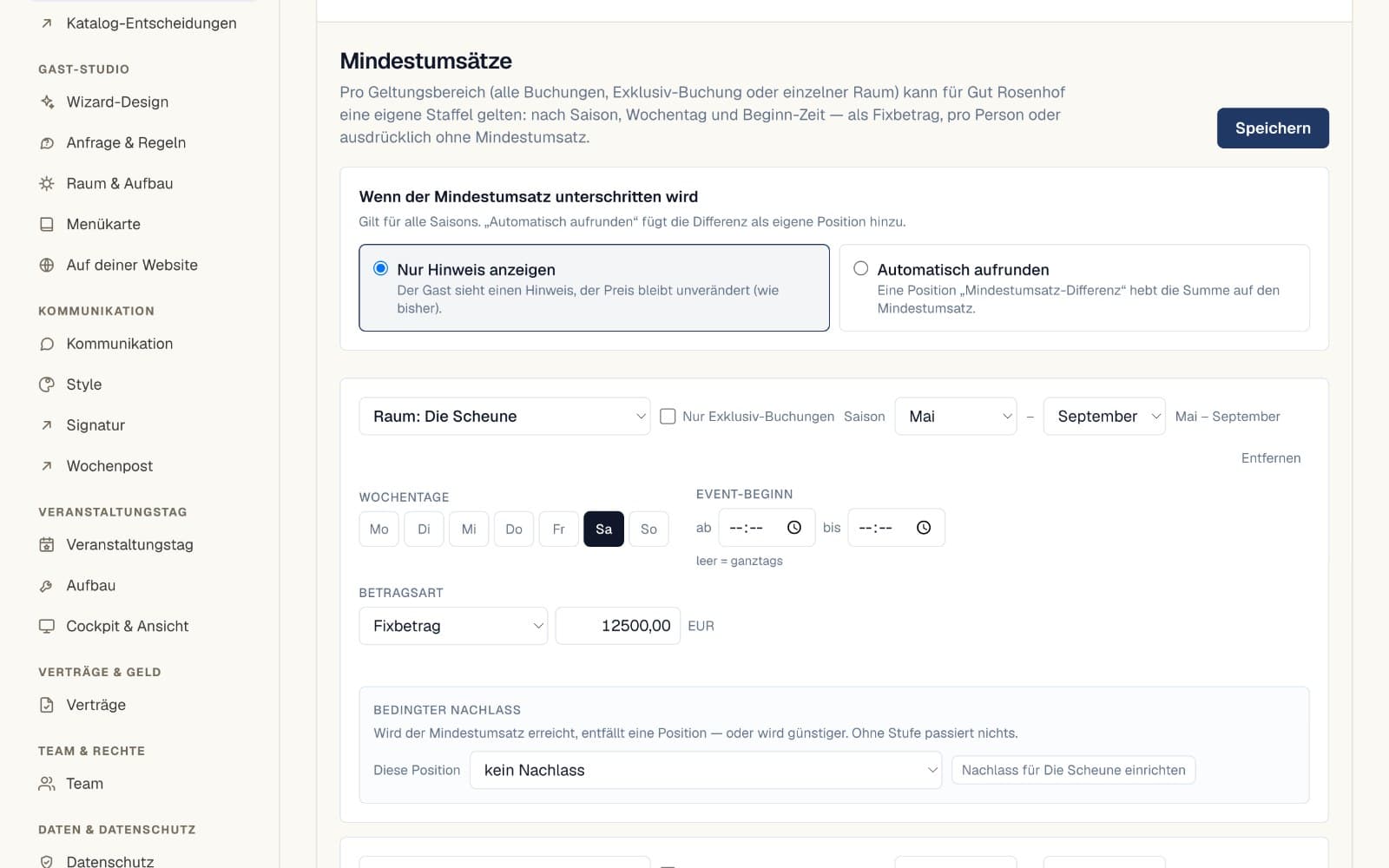1389x868 pixels.
Task: Click the Raum & Aufbau sun icon
Action: [x=47, y=183]
